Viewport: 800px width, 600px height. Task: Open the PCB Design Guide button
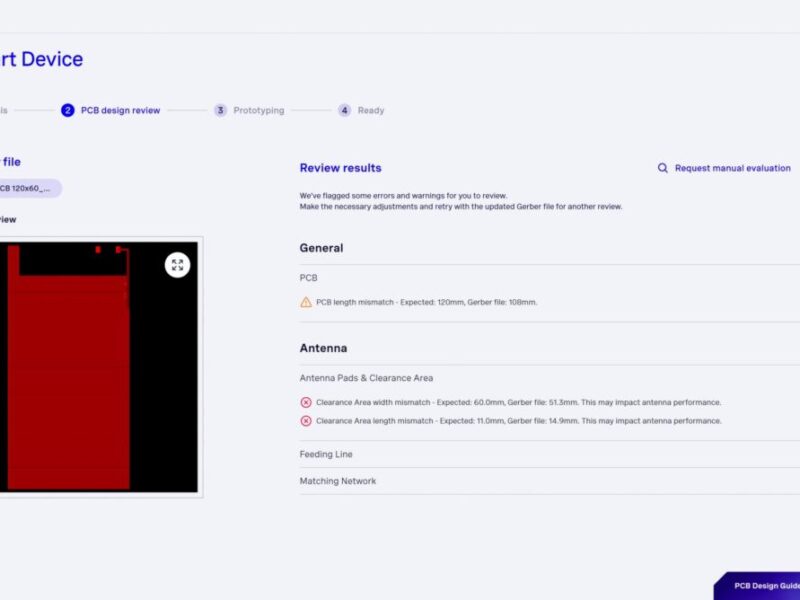tap(765, 586)
